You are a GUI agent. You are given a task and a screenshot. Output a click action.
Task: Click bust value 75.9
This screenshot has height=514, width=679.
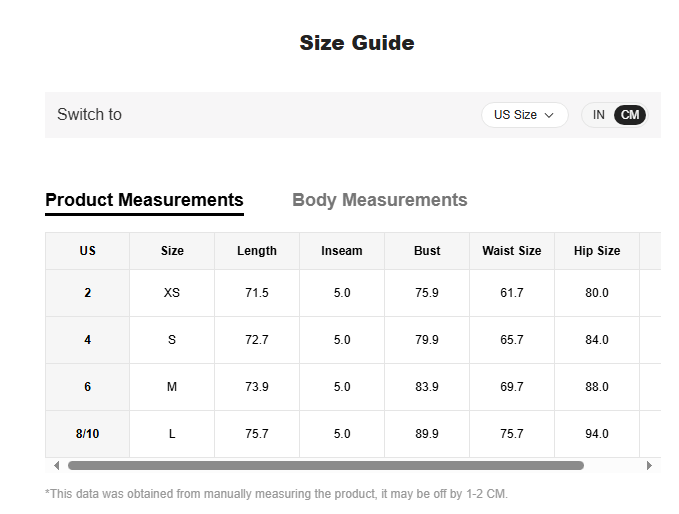point(427,293)
